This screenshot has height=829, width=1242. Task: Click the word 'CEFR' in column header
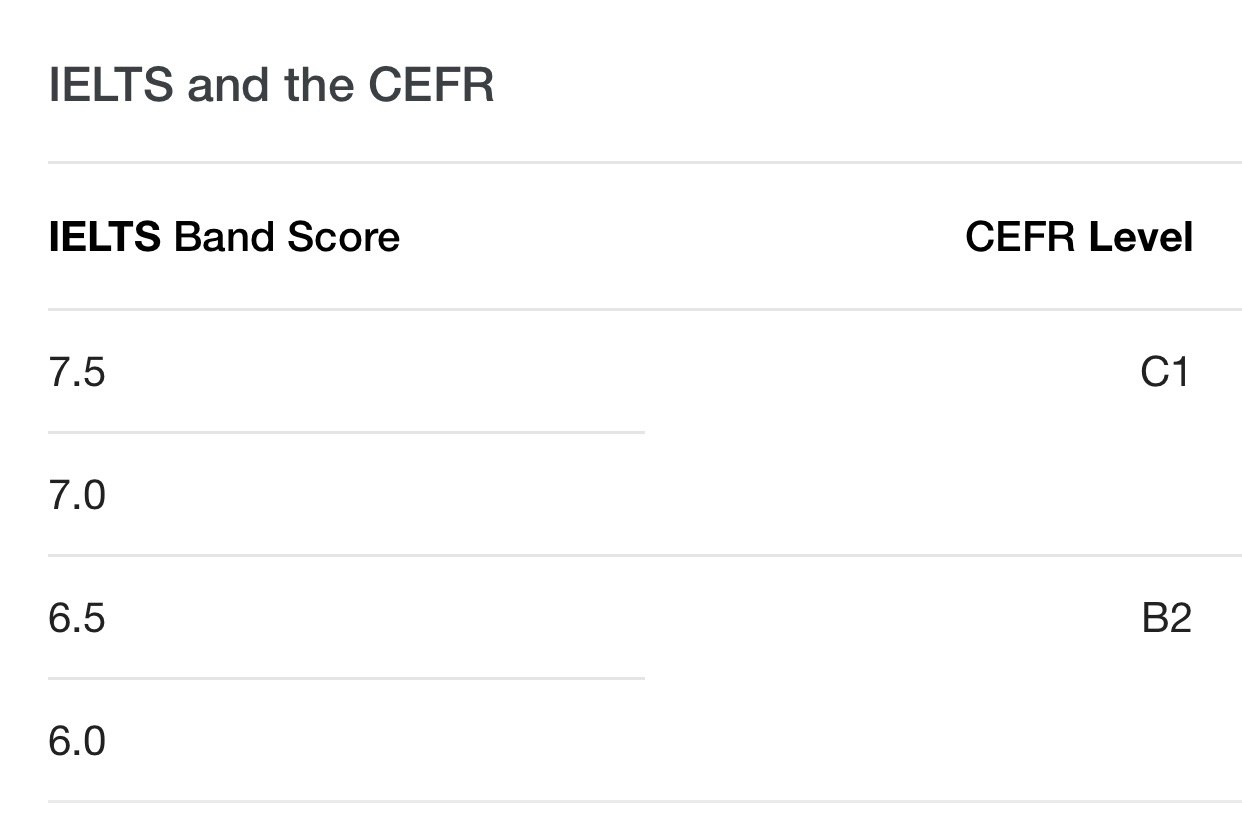(1021, 237)
